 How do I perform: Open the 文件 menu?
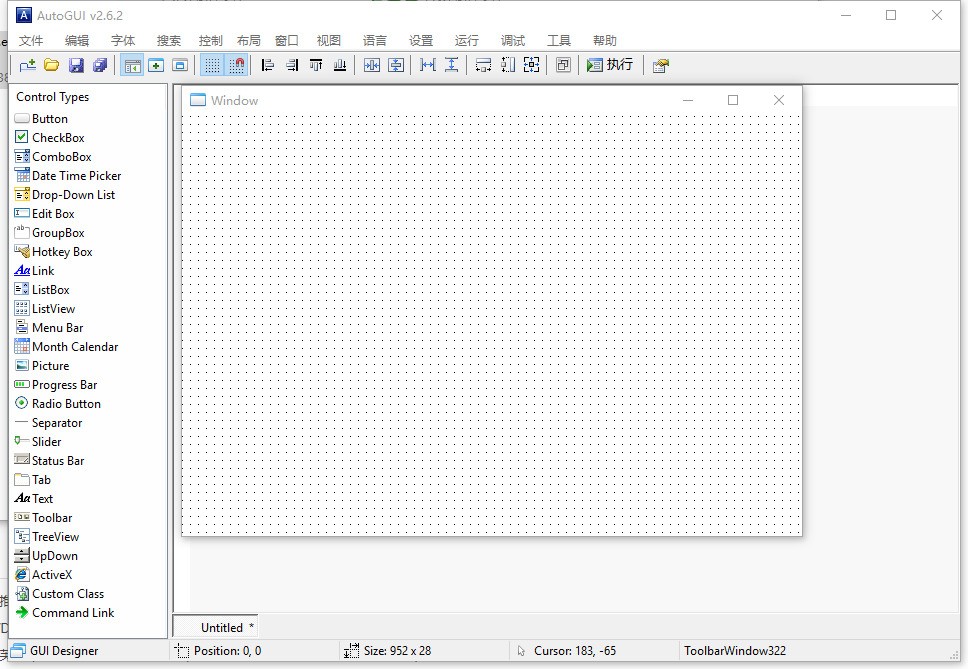pos(31,40)
